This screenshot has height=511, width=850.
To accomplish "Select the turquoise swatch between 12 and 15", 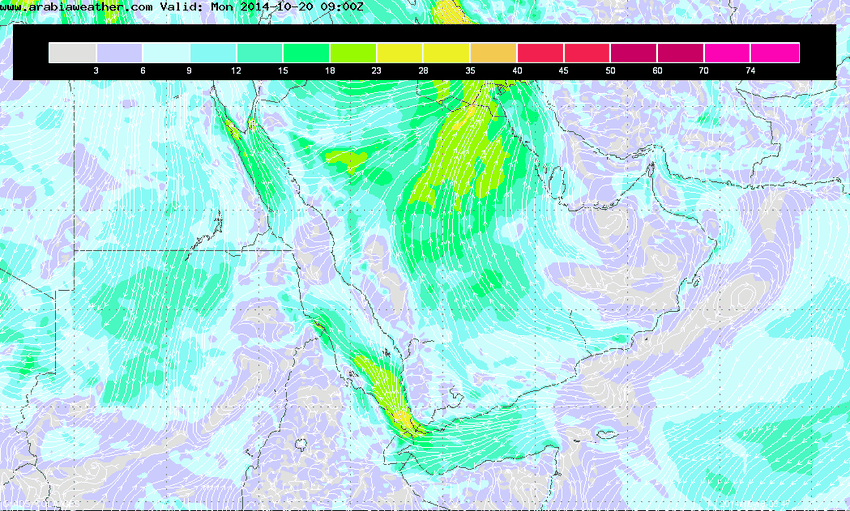I will (x=260, y=52).
